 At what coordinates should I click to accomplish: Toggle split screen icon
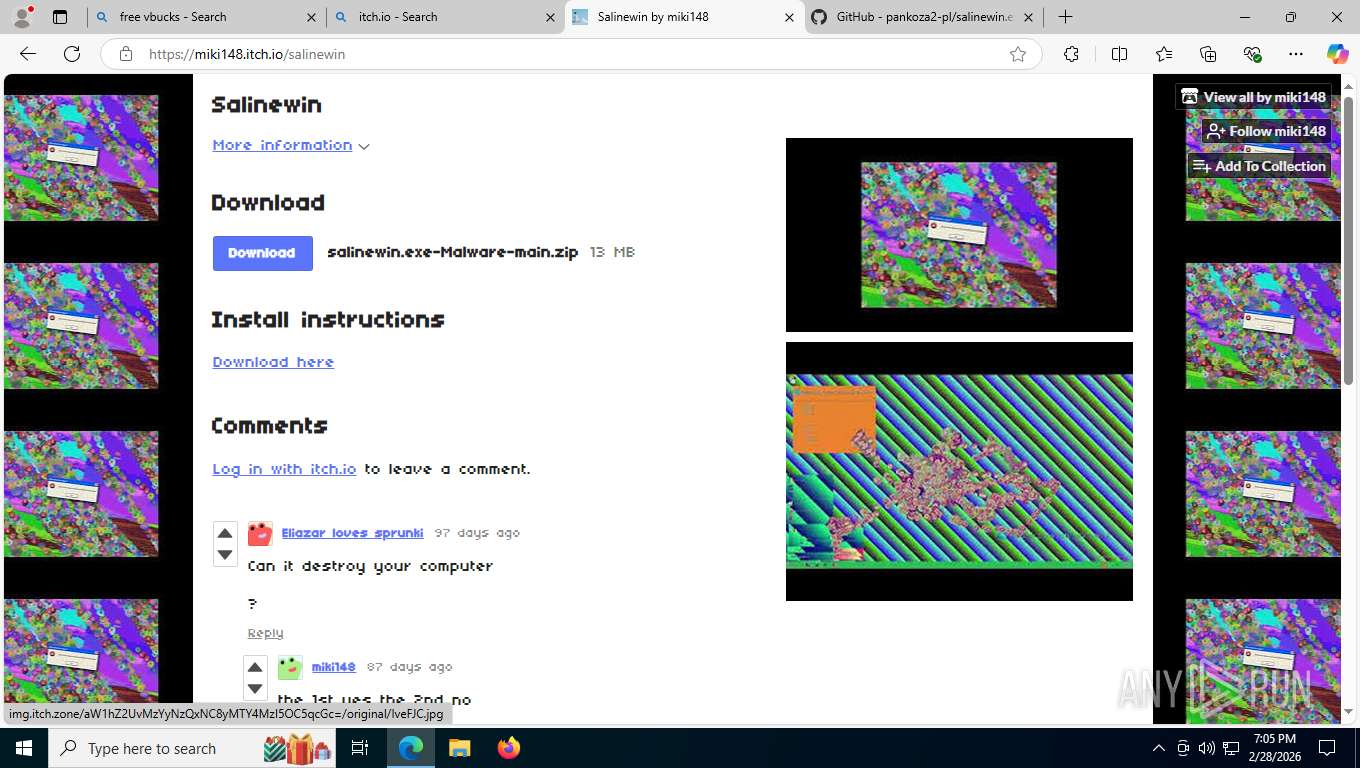pyautogui.click(x=1119, y=54)
